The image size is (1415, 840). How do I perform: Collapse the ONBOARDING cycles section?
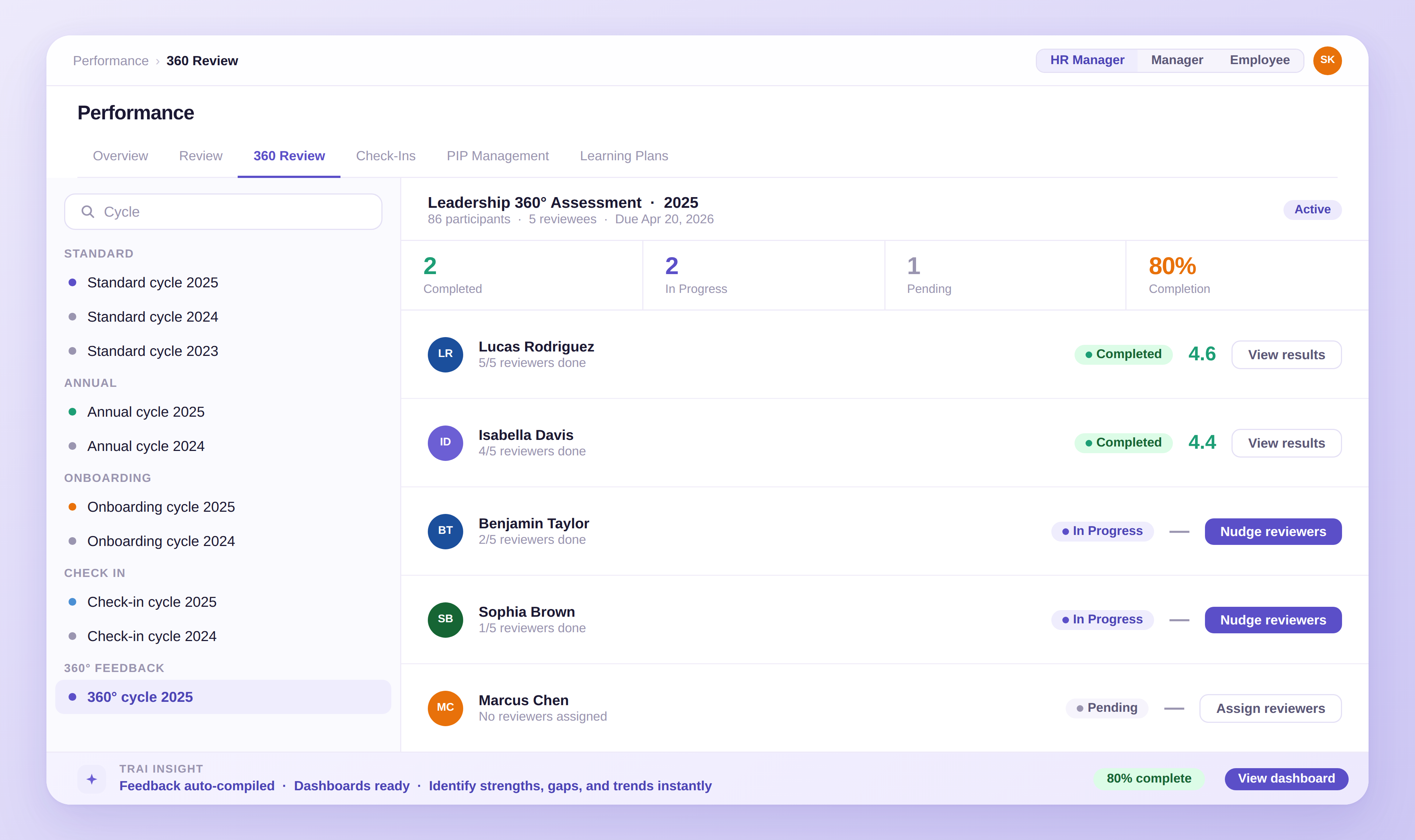point(108,478)
